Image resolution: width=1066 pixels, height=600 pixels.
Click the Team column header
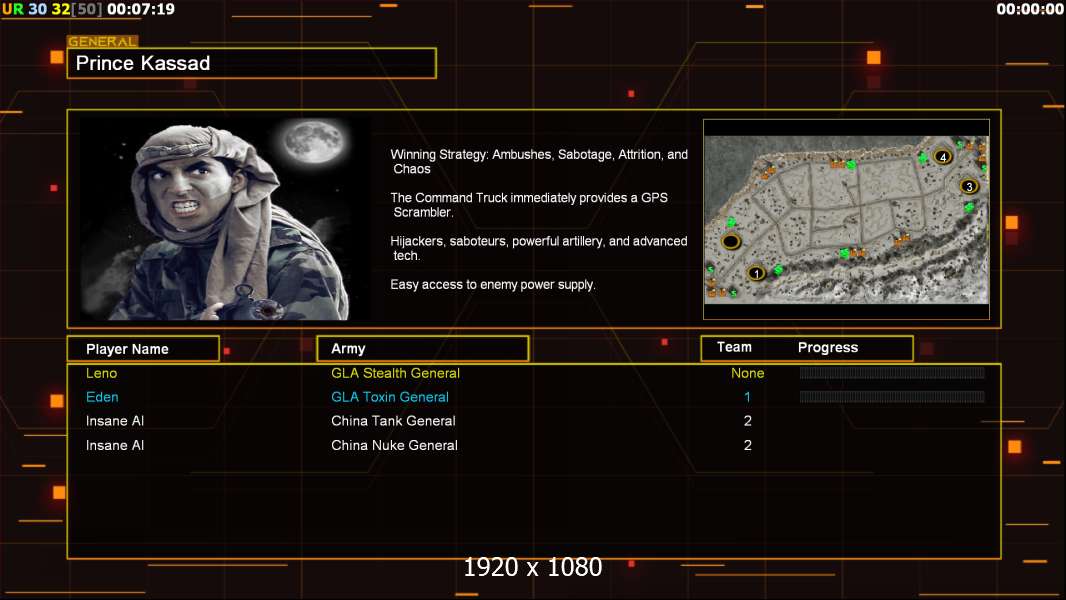734,347
